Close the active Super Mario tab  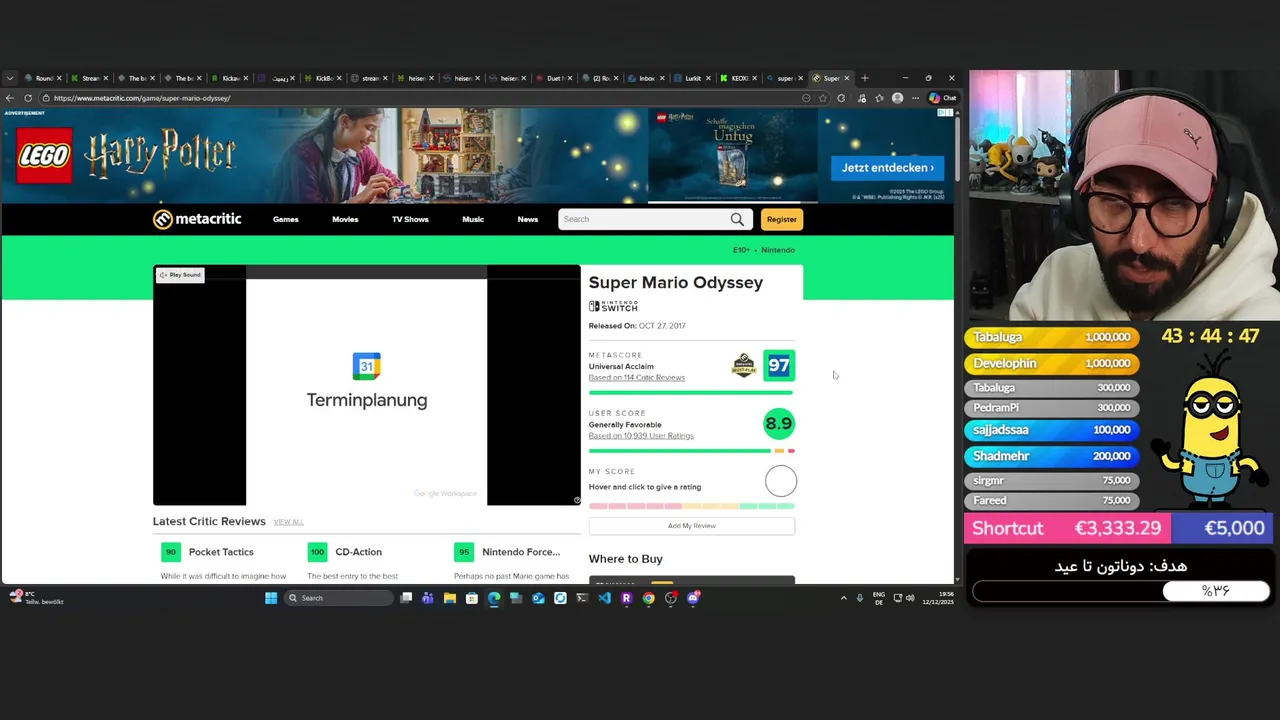[847, 78]
